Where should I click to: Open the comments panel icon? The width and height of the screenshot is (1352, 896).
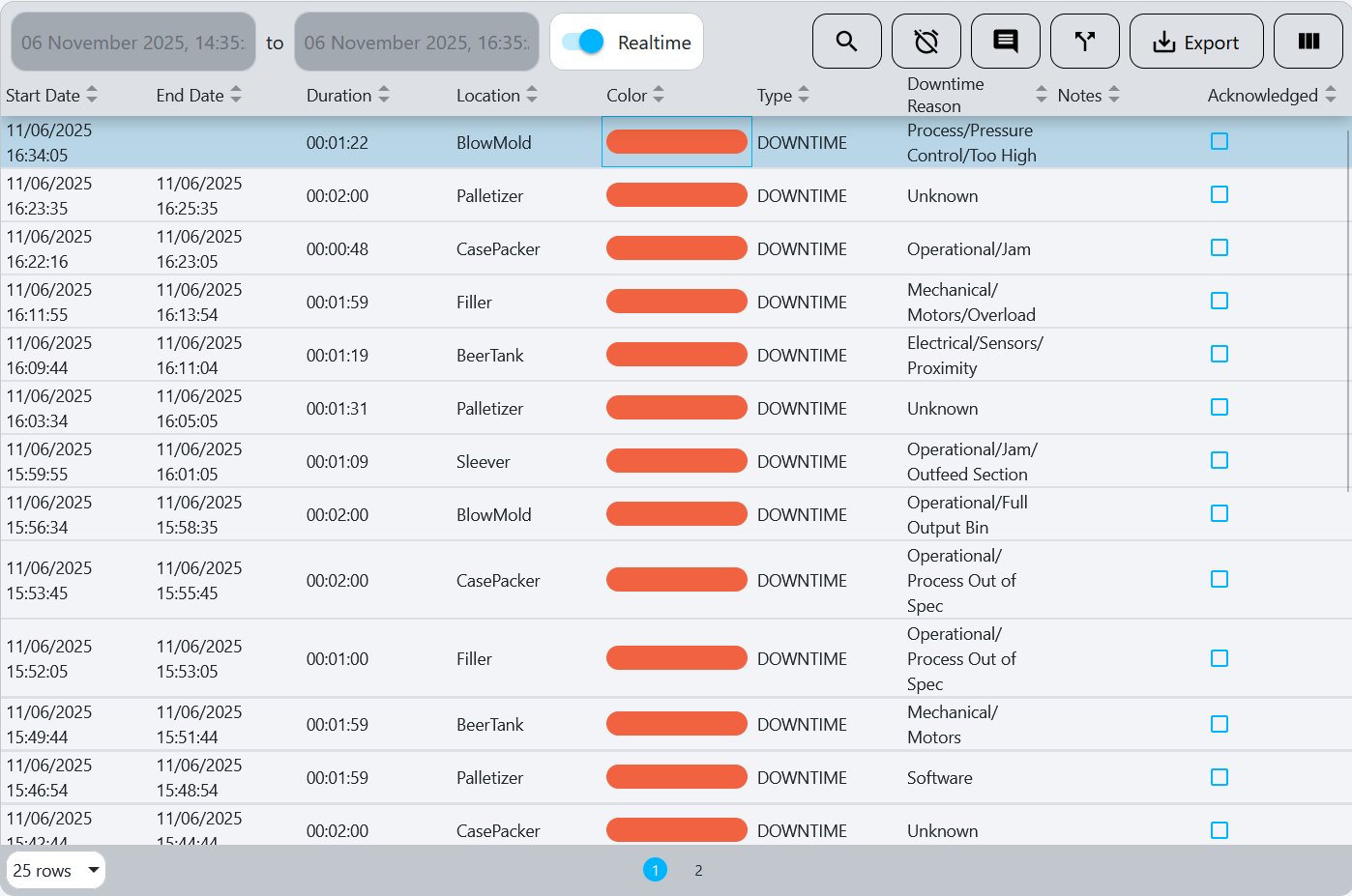(x=1005, y=42)
